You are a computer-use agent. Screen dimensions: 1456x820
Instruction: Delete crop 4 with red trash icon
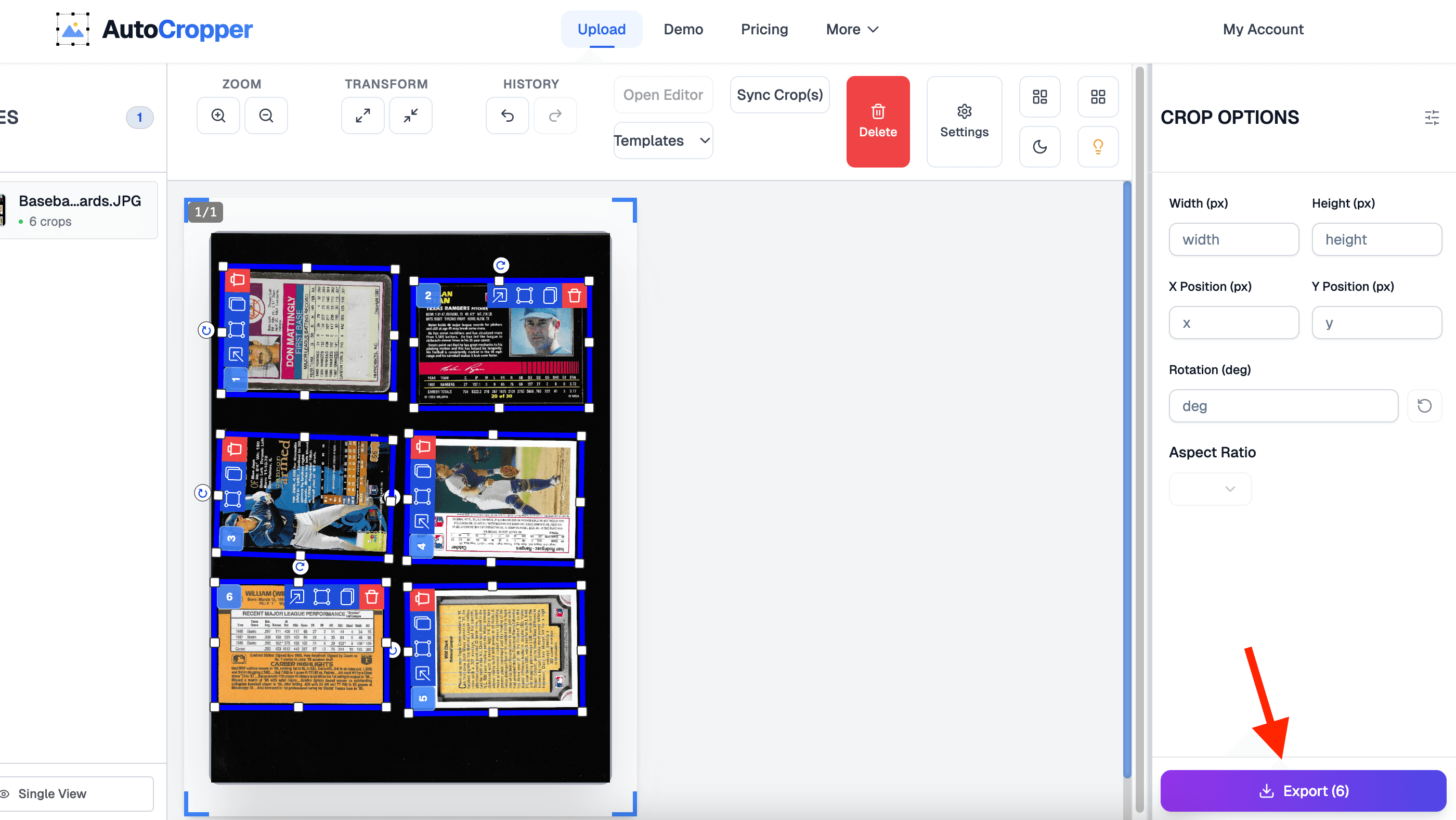coord(423,447)
